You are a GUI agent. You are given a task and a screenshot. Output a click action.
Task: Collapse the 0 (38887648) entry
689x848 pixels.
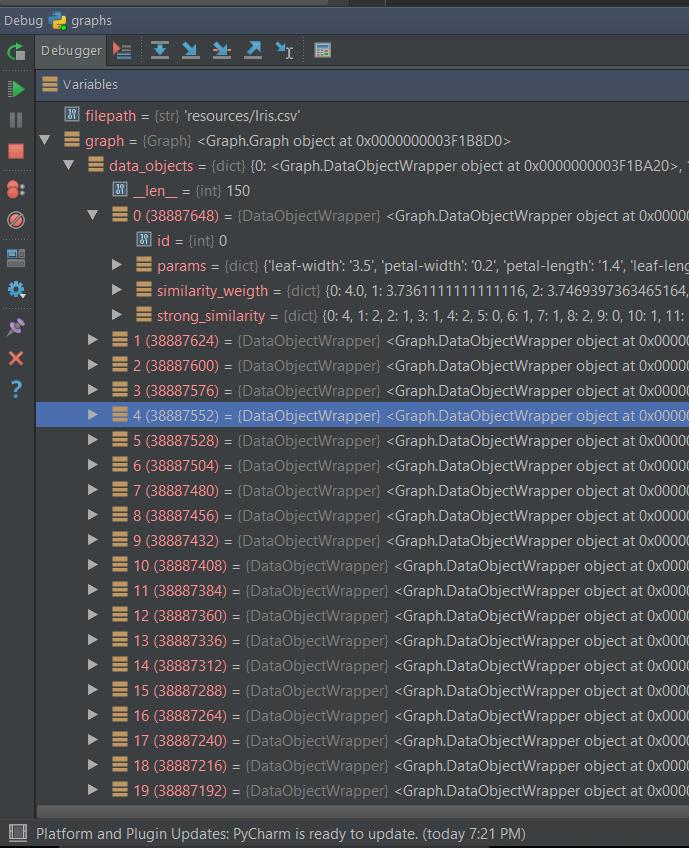coord(93,215)
